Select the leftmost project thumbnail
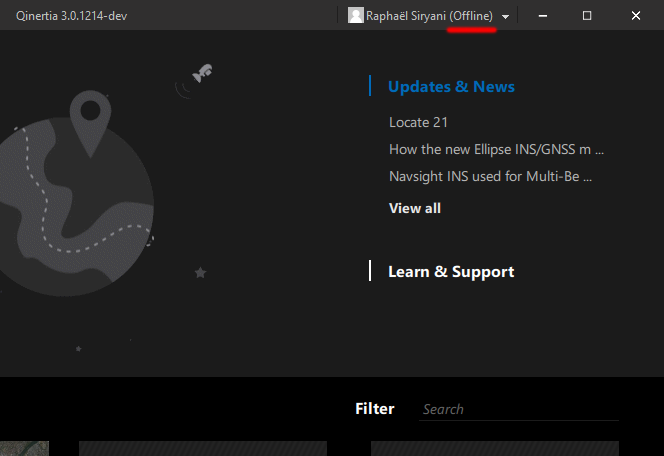The width and height of the screenshot is (664, 456). tap(22, 449)
